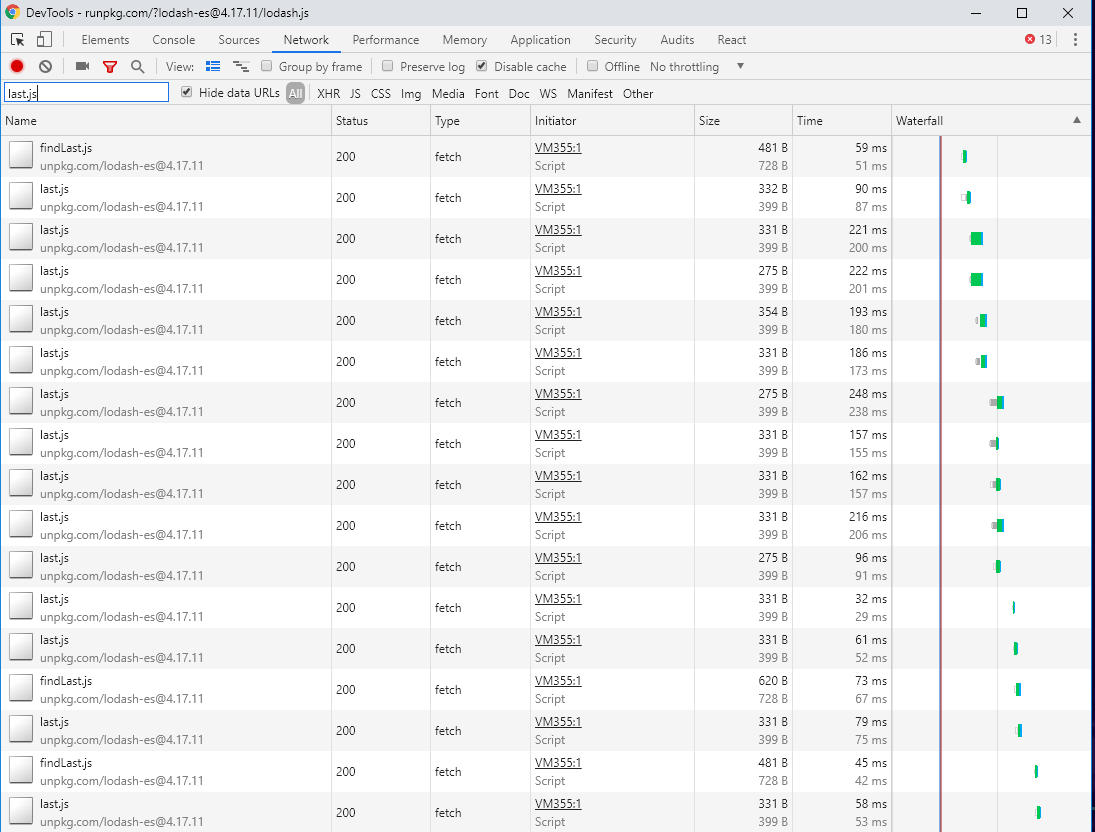Sort by the Status column header
This screenshot has height=832, width=1095.
381,120
